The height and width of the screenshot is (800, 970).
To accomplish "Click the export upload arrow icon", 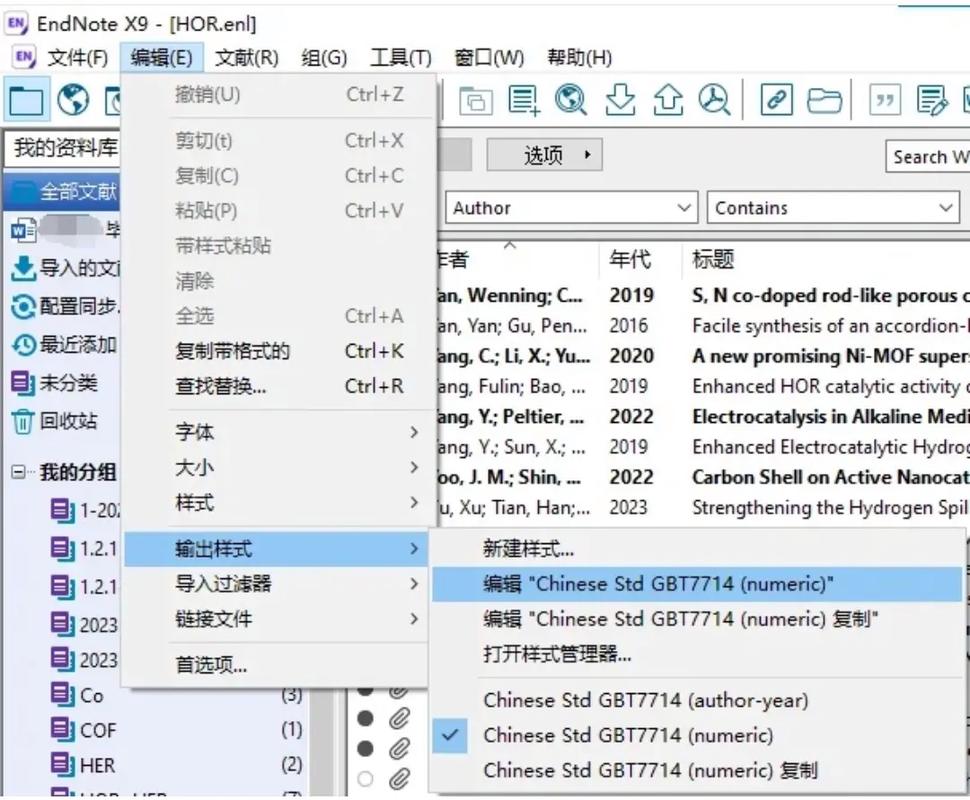I will click(x=668, y=100).
